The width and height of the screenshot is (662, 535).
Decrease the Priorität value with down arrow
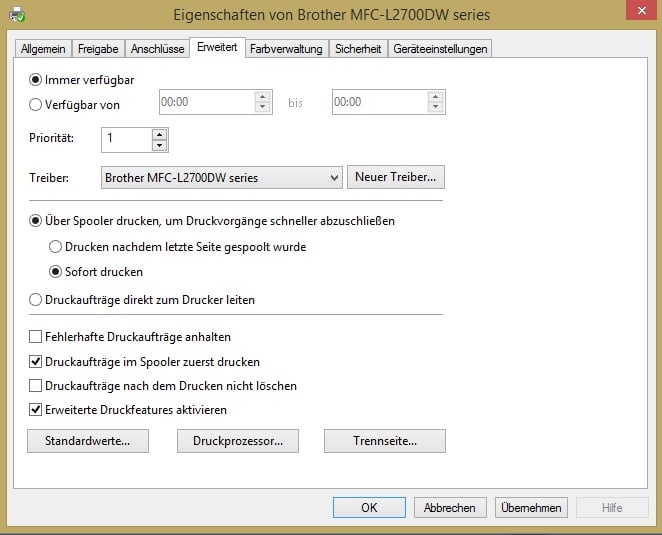(159, 145)
